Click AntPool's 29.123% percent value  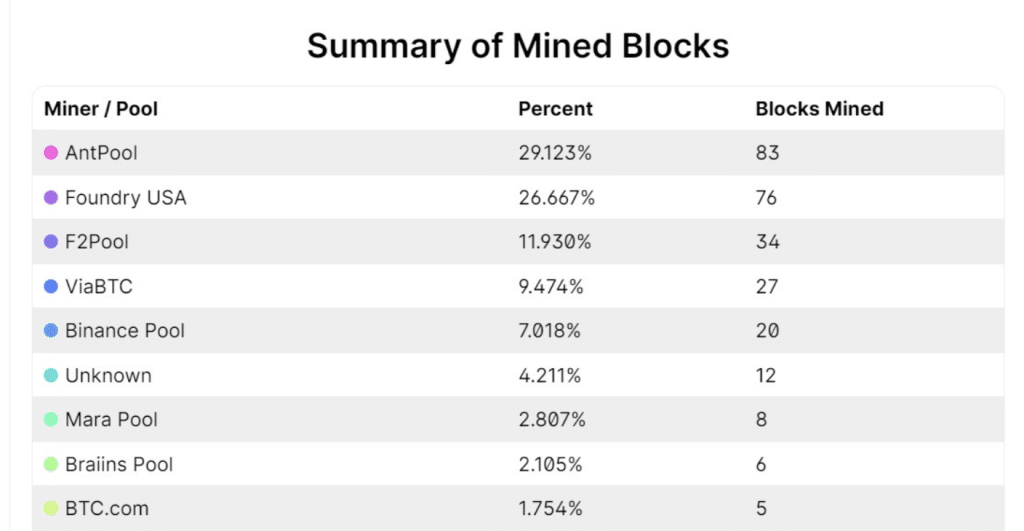(555, 153)
